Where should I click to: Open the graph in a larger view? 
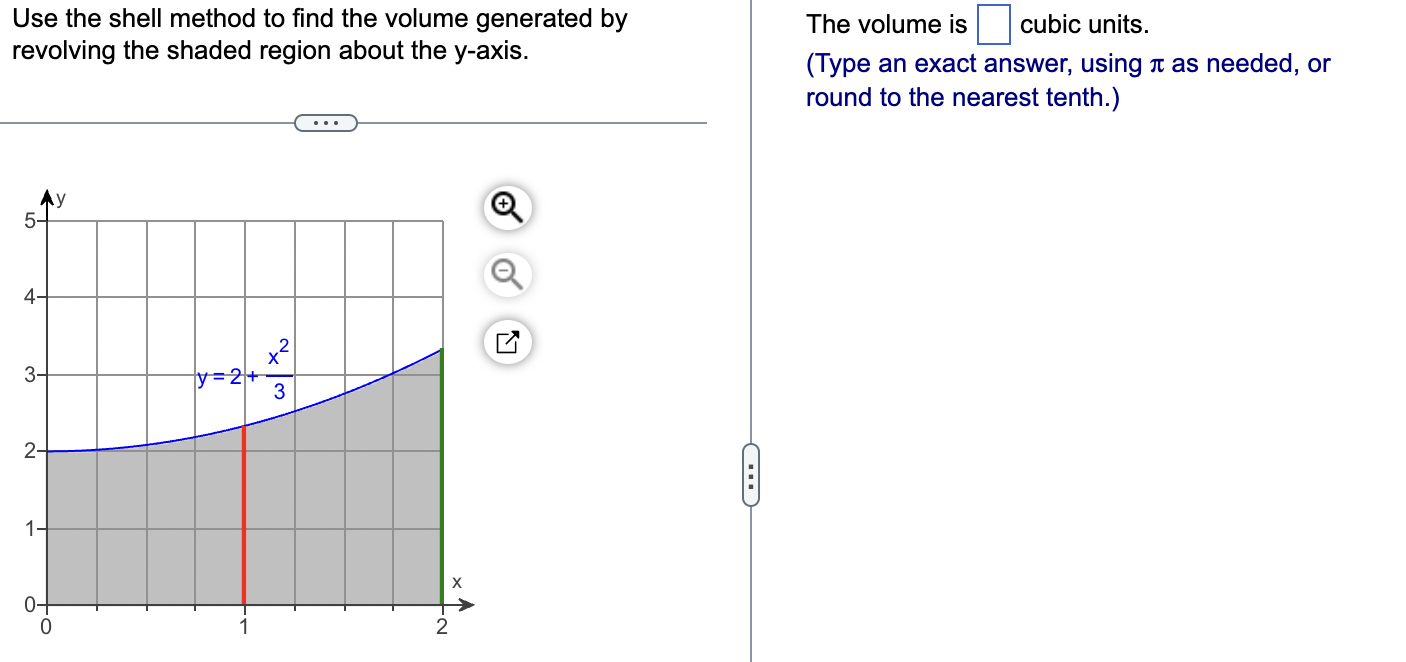click(505, 341)
